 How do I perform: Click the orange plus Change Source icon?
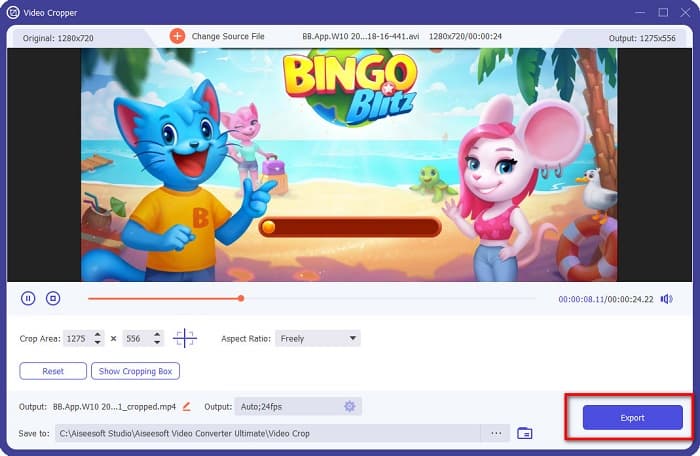(x=177, y=36)
